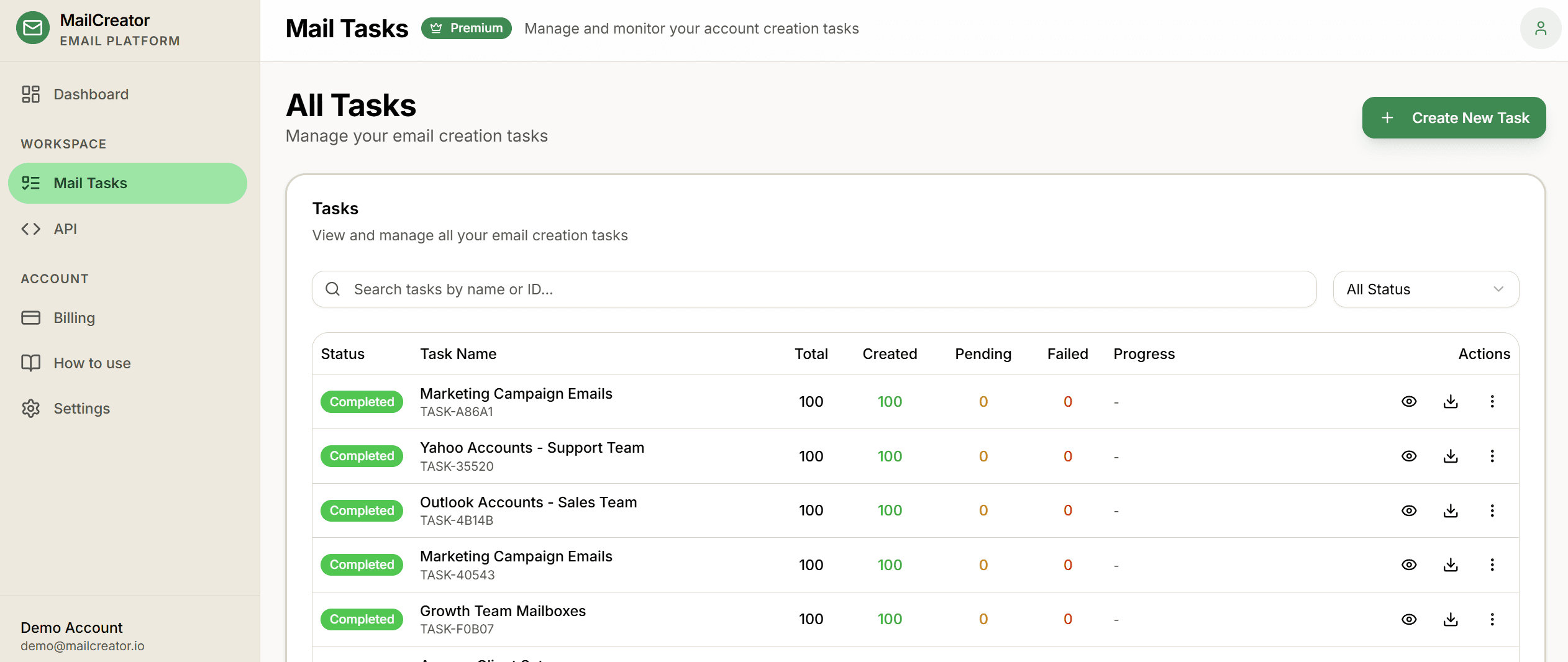Download Outlook Accounts - Sales Team results

coord(1451,510)
